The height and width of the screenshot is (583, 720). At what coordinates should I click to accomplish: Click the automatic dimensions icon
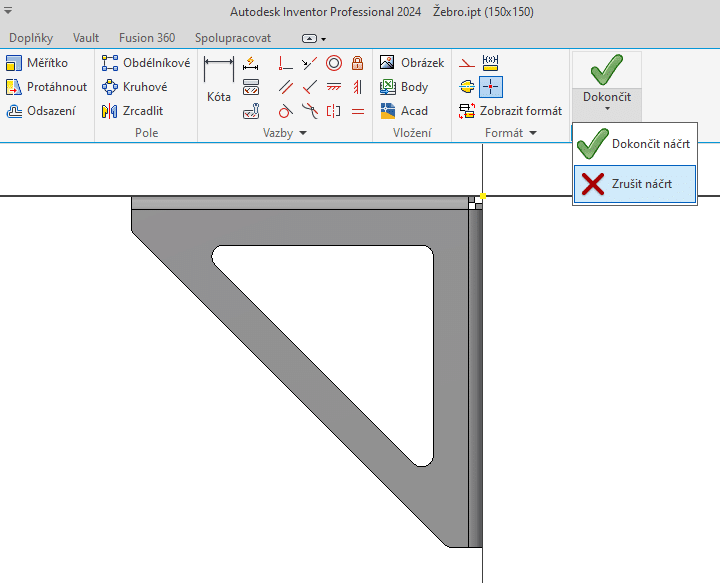point(251,63)
